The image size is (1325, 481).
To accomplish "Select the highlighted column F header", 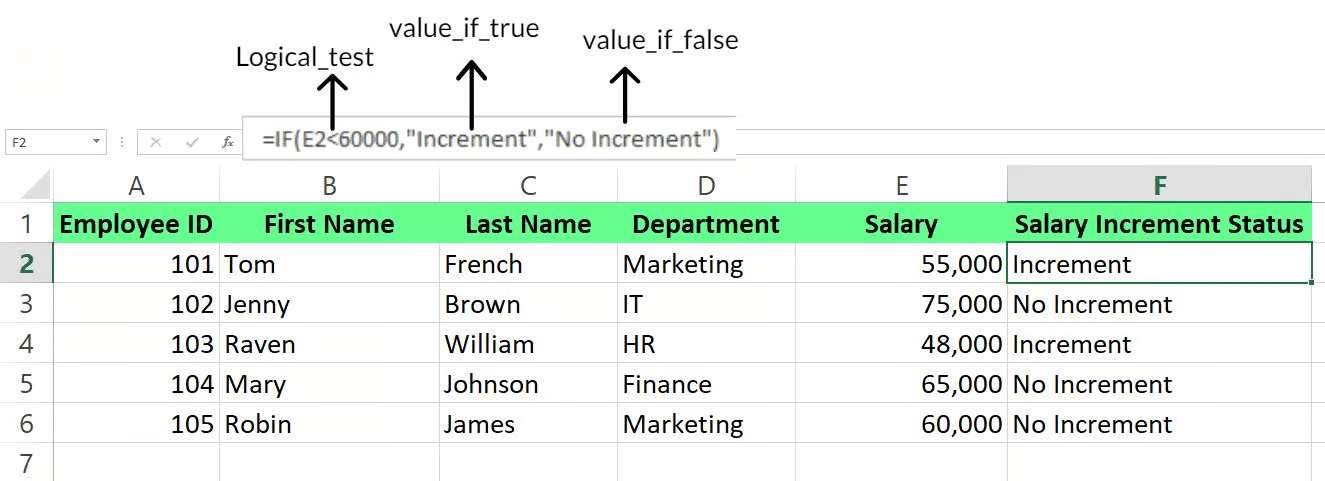I will [x=1159, y=185].
